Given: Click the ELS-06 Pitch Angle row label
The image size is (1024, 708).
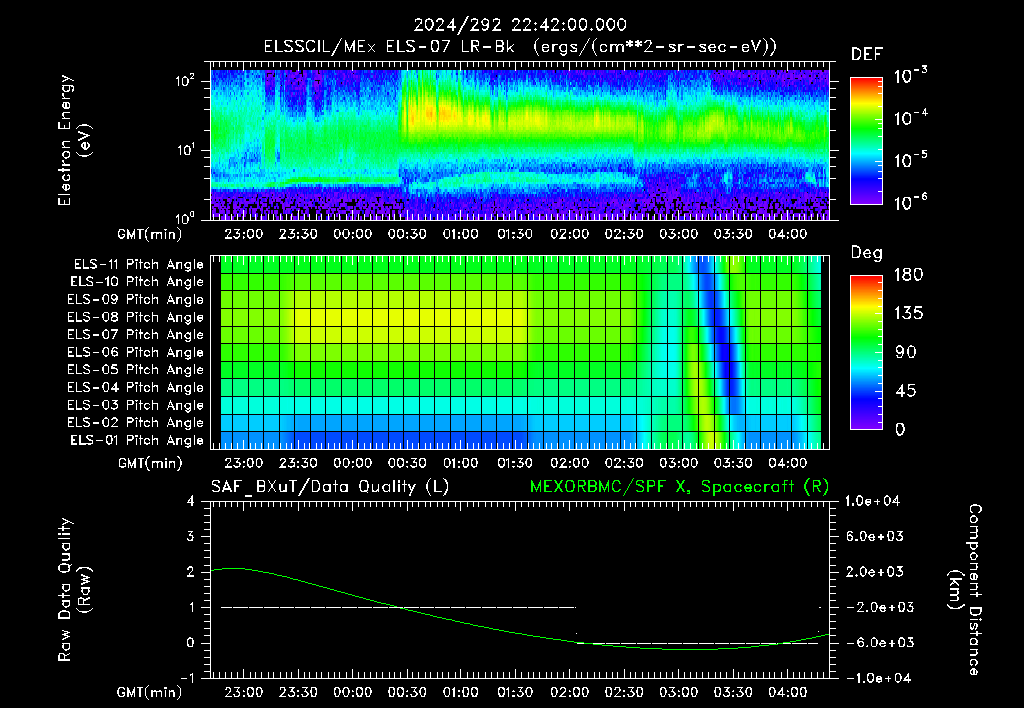Looking at the screenshot, I should [135, 352].
